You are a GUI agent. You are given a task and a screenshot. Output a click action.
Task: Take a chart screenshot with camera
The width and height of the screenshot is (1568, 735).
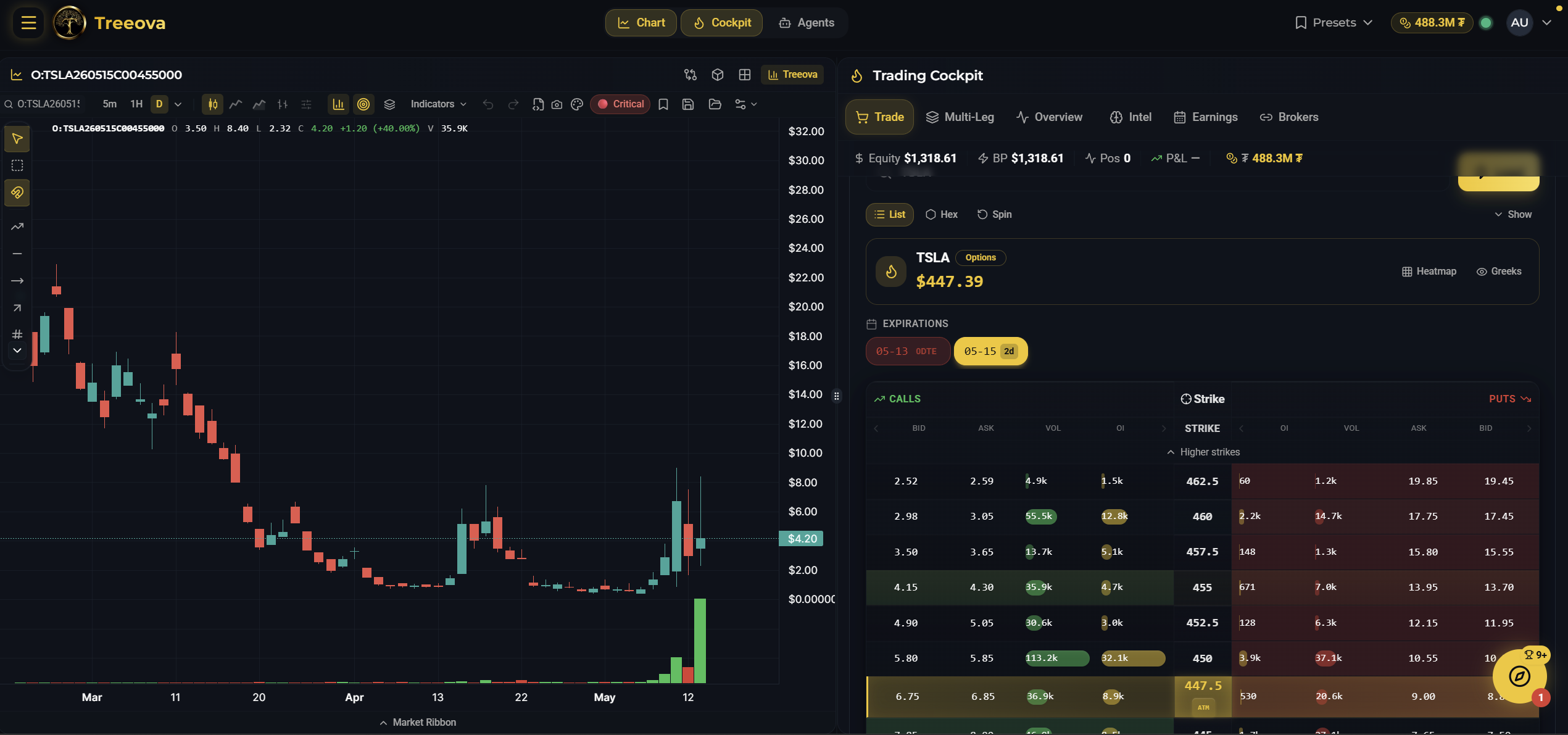(x=557, y=104)
